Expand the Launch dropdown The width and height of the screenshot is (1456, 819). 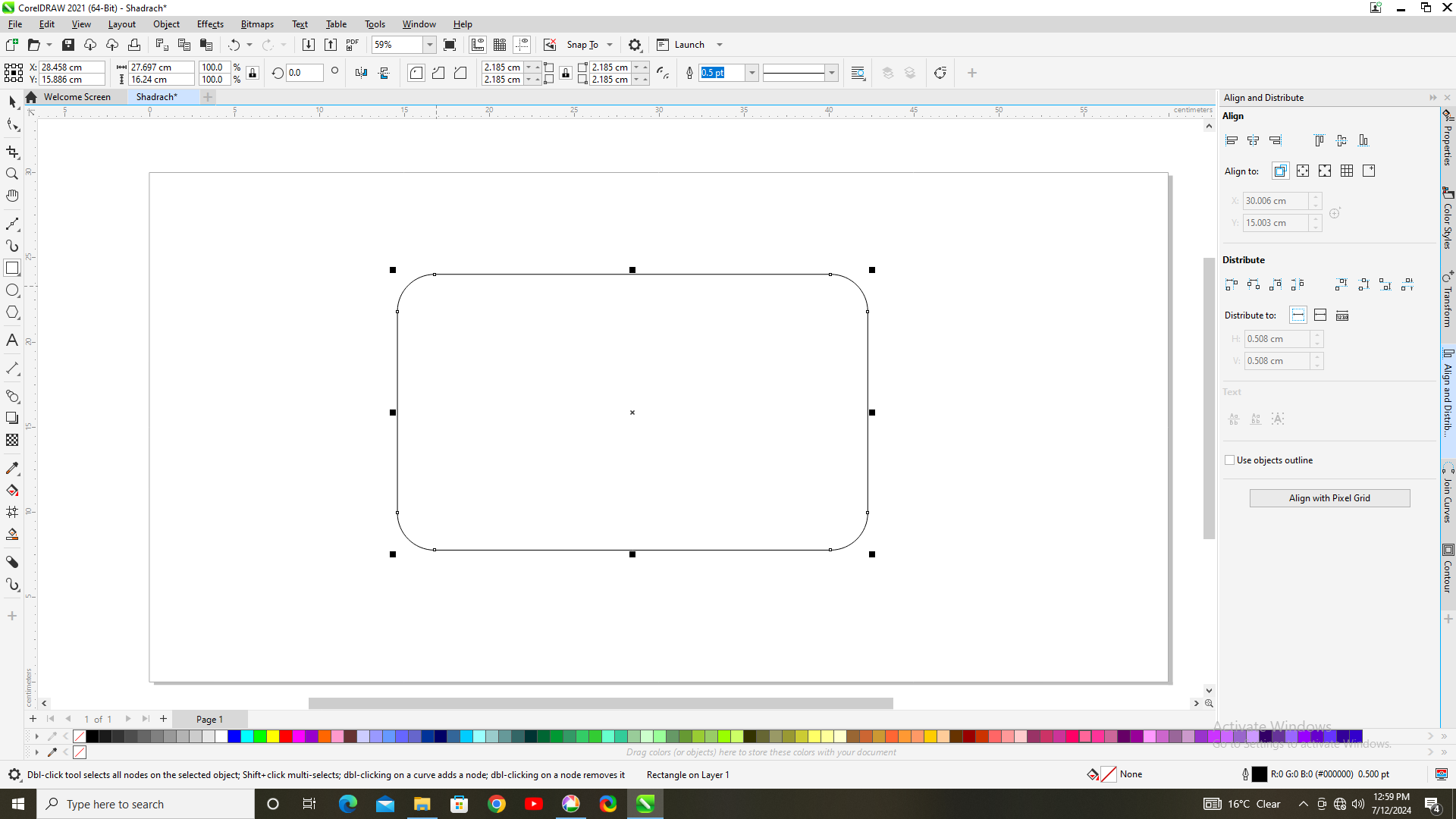720,45
